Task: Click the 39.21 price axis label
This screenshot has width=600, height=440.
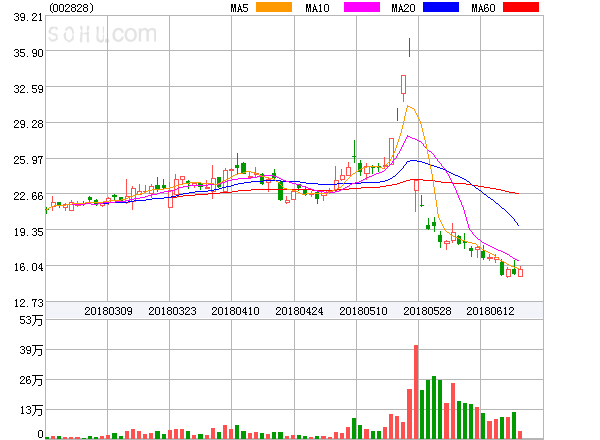Action: coord(22,18)
